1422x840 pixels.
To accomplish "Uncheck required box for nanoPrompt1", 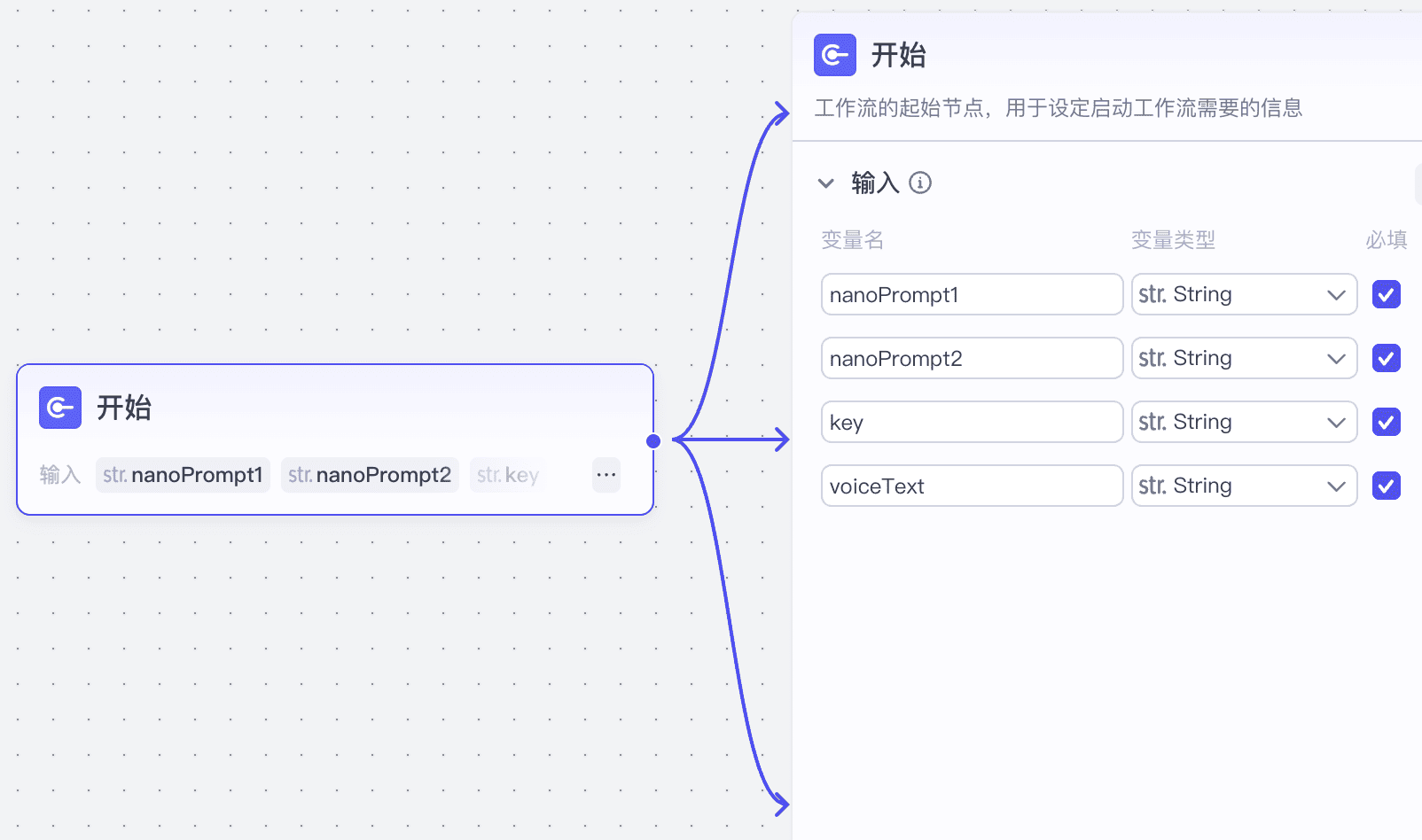I will (x=1386, y=294).
